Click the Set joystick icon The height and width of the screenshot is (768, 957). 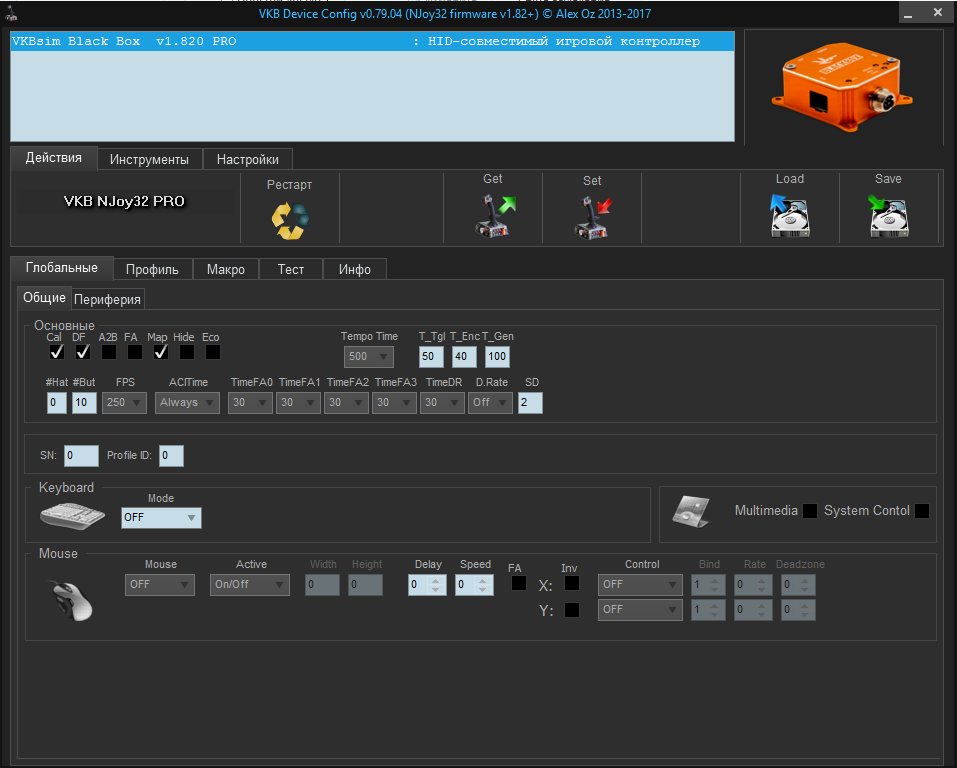[593, 217]
